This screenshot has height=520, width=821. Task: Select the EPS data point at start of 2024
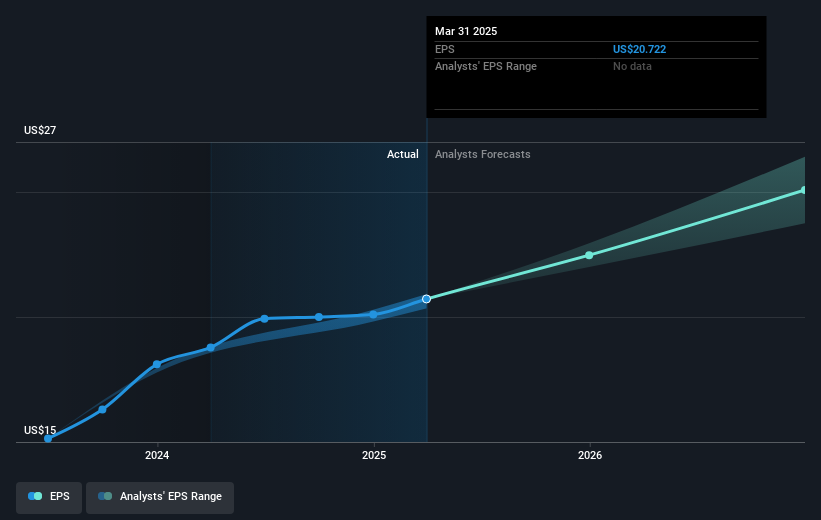(x=157, y=364)
